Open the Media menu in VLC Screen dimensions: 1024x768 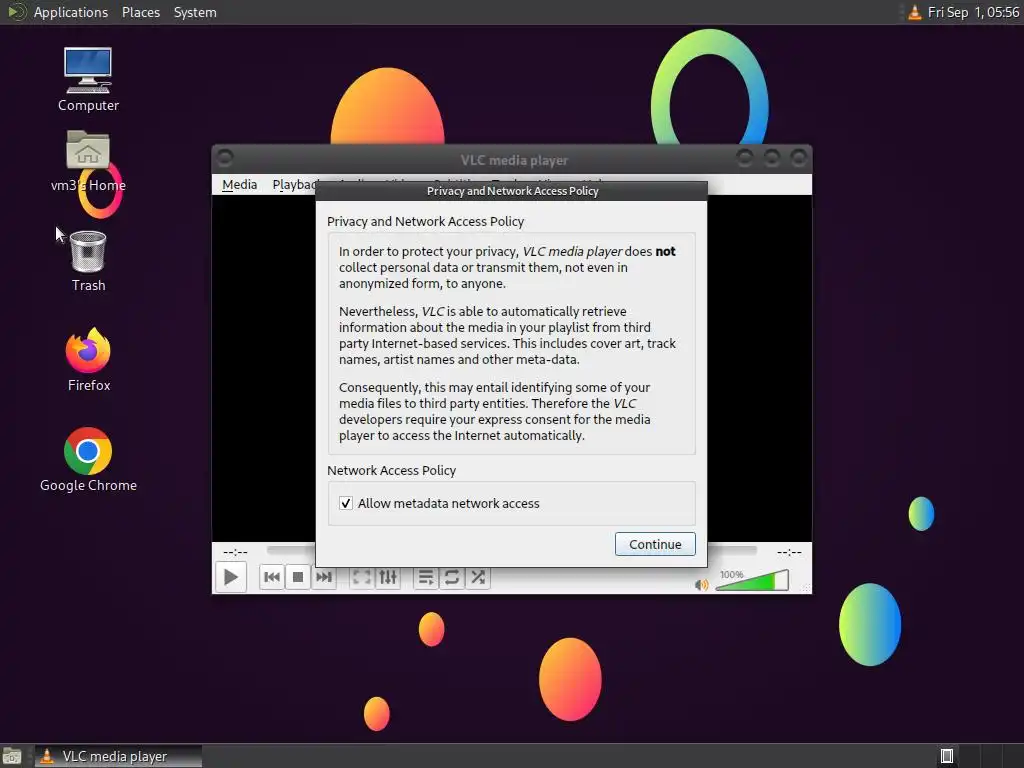point(240,185)
